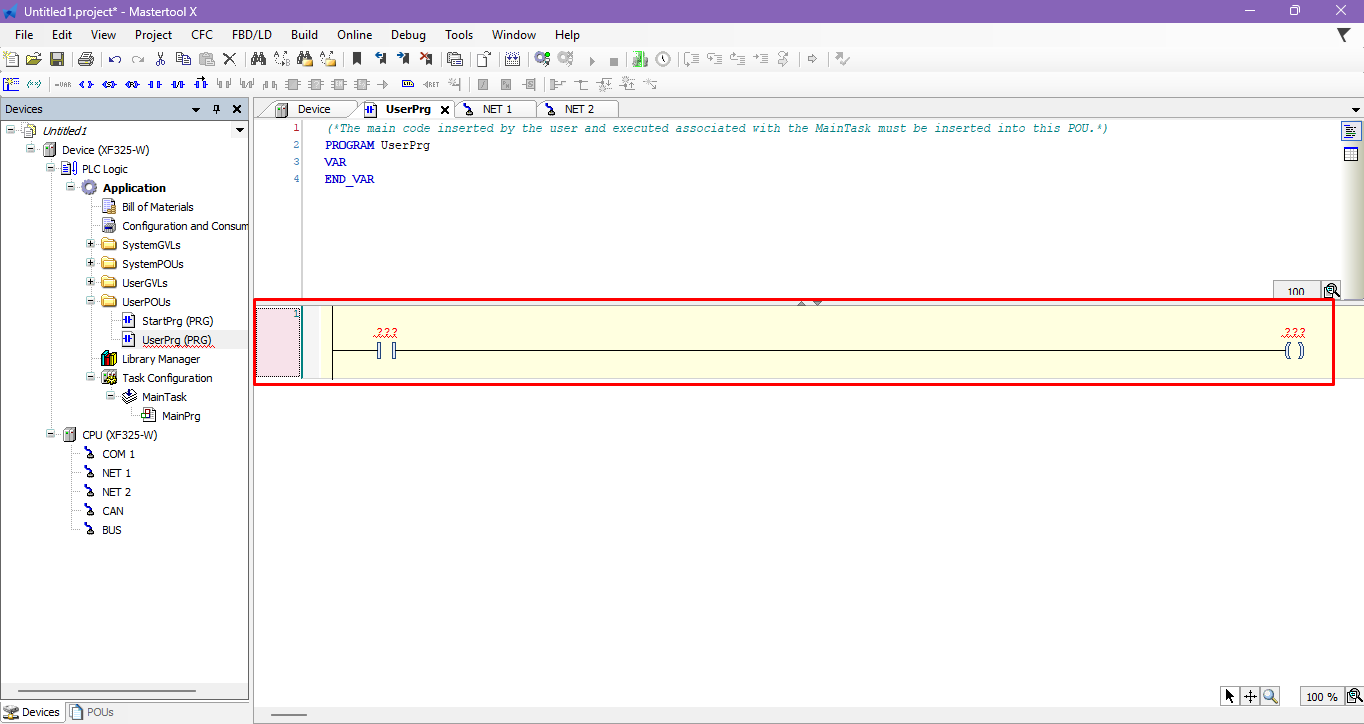1364x724 pixels.
Task: Open StartPrg (PRG) in the device tree
Action: click(x=167, y=321)
